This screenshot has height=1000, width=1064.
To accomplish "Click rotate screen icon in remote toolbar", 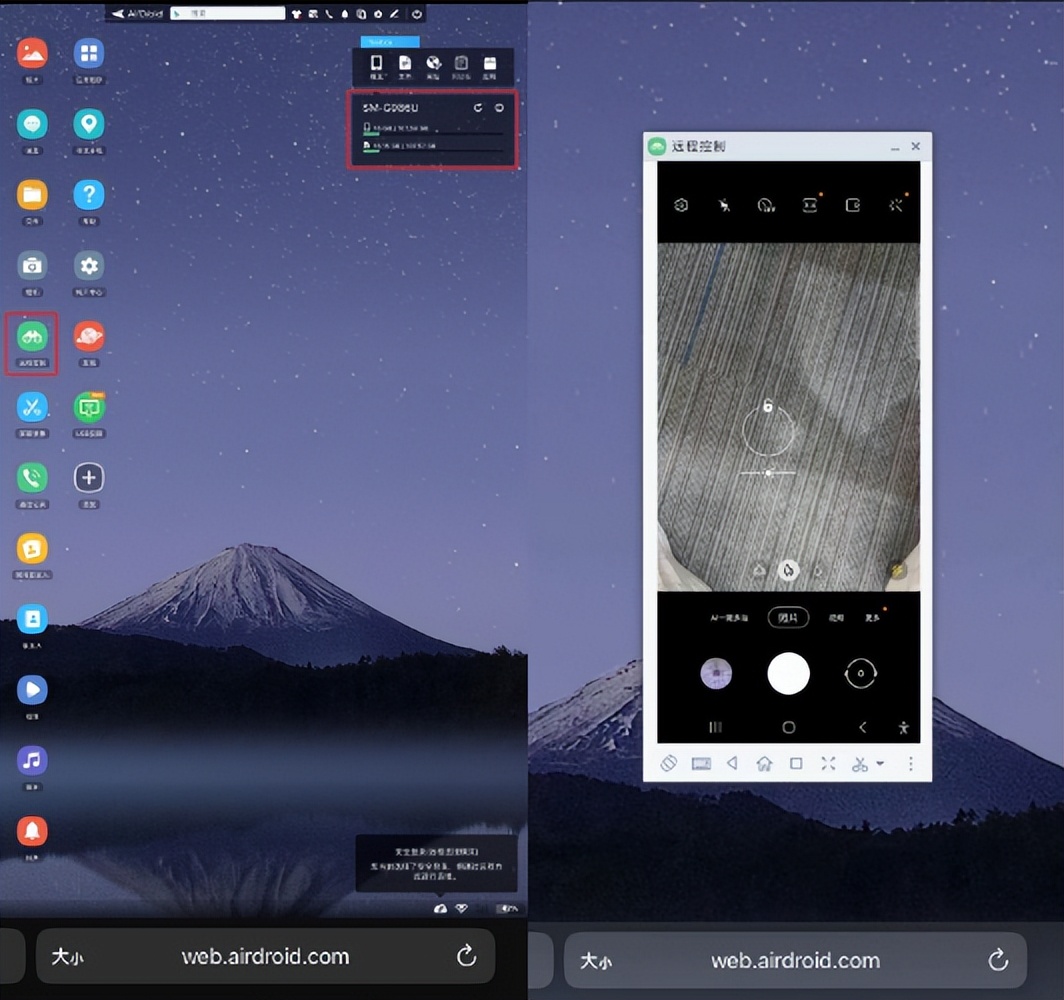I will [x=668, y=763].
